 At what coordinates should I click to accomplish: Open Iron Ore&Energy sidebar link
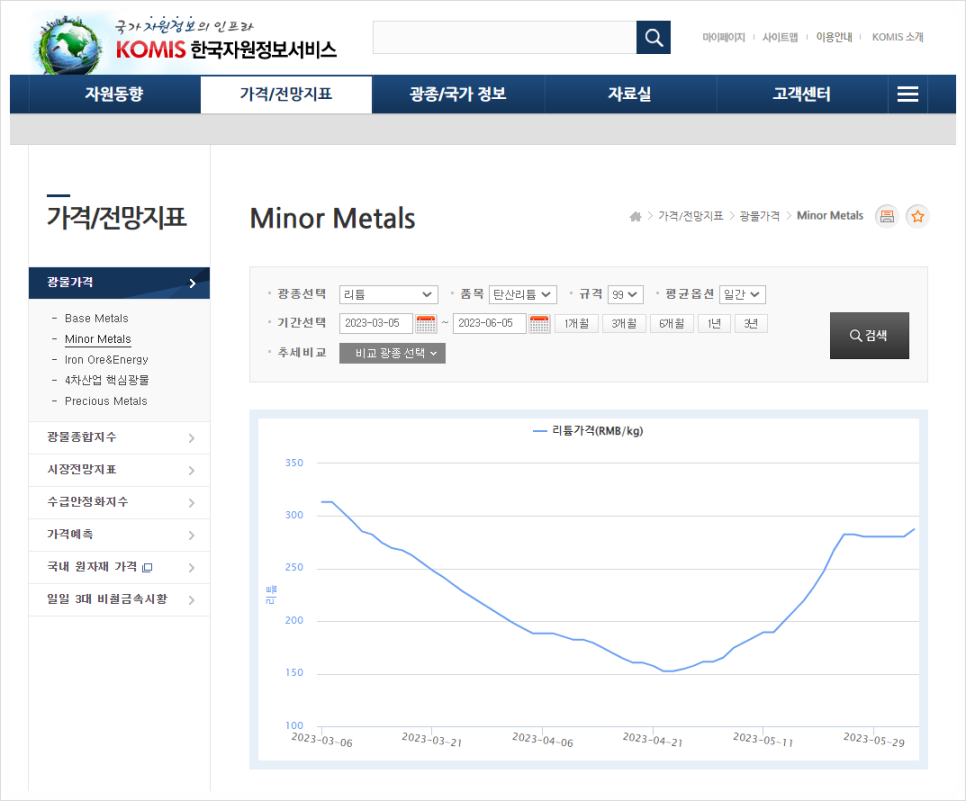[x=107, y=360]
